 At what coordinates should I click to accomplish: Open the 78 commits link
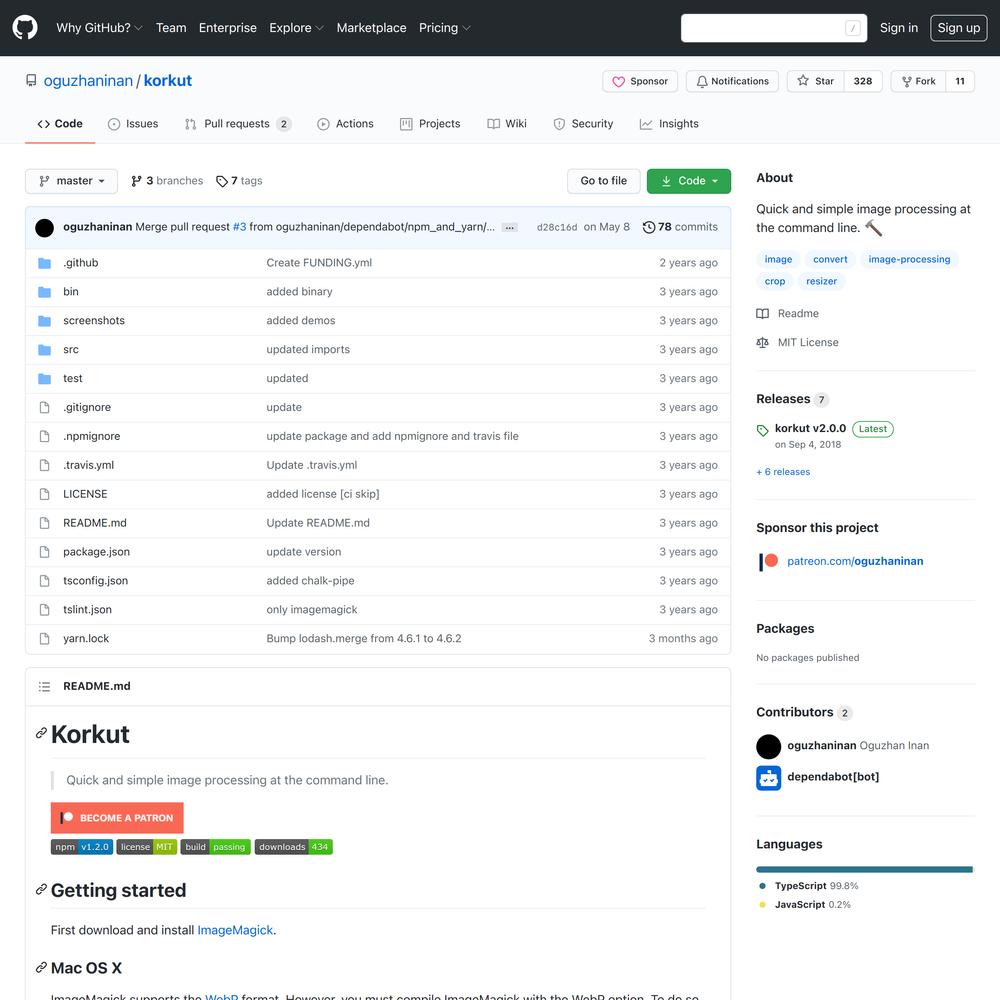click(x=680, y=227)
